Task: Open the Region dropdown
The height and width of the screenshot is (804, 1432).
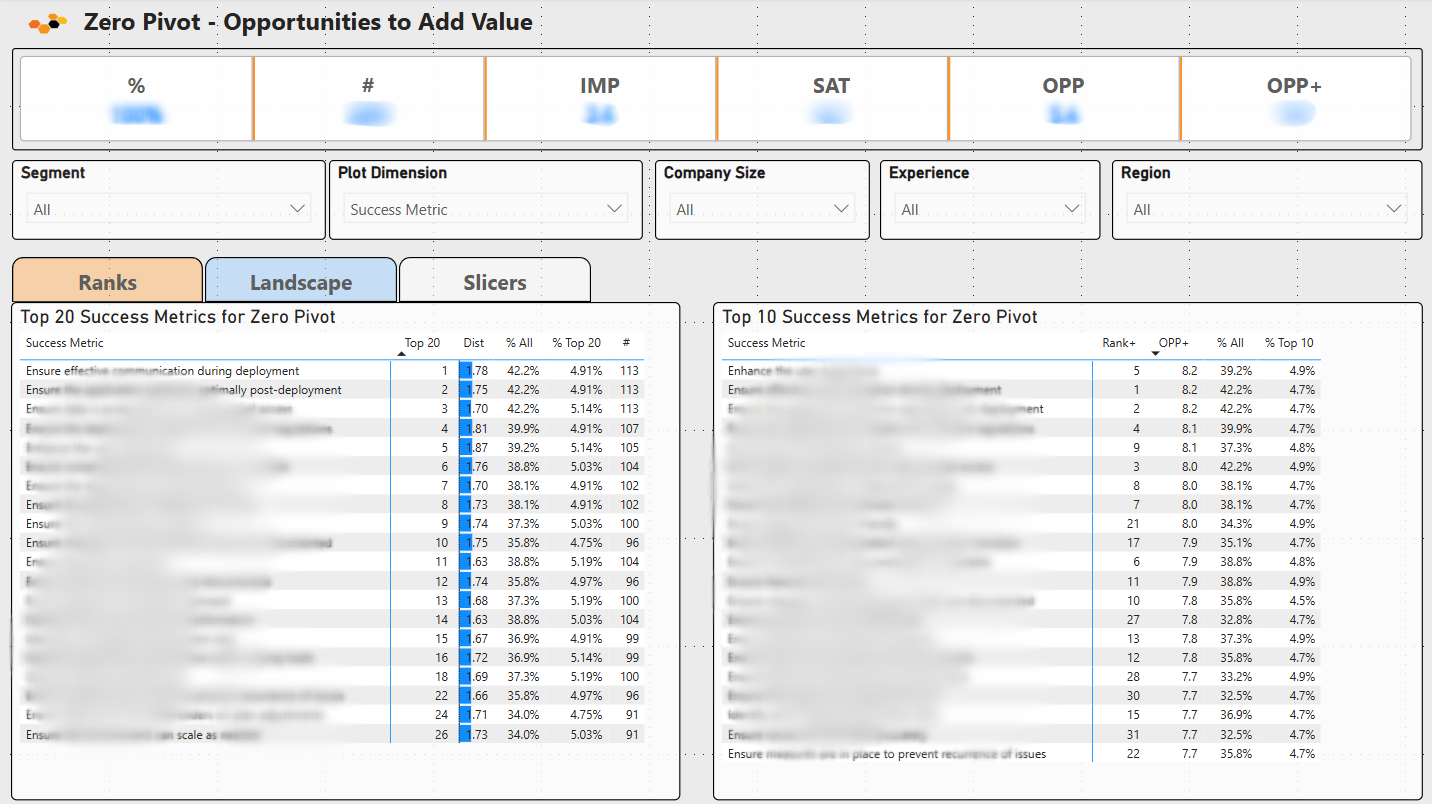Action: 1267,209
